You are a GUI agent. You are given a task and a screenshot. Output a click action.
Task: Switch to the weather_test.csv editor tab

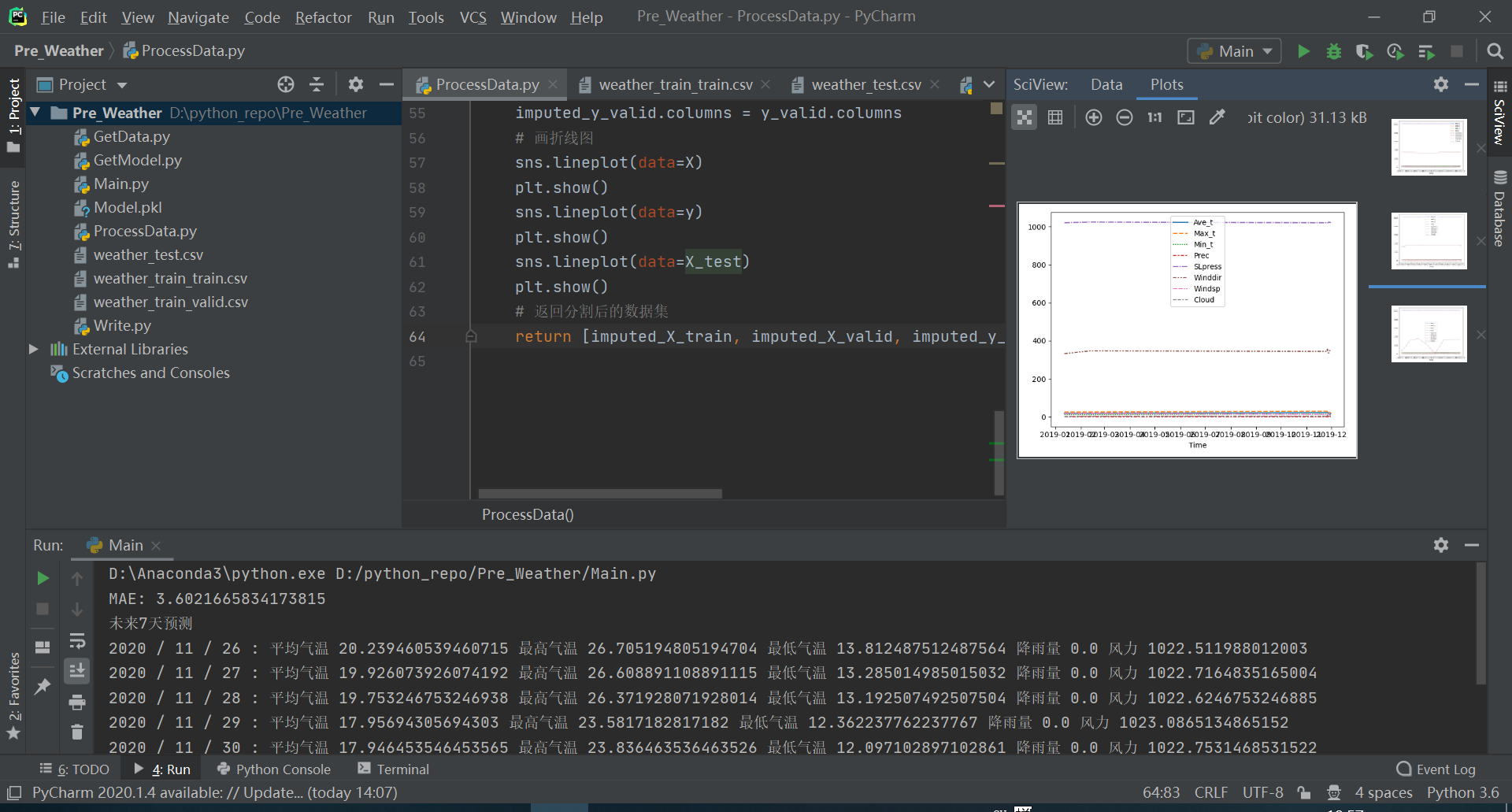pos(865,84)
